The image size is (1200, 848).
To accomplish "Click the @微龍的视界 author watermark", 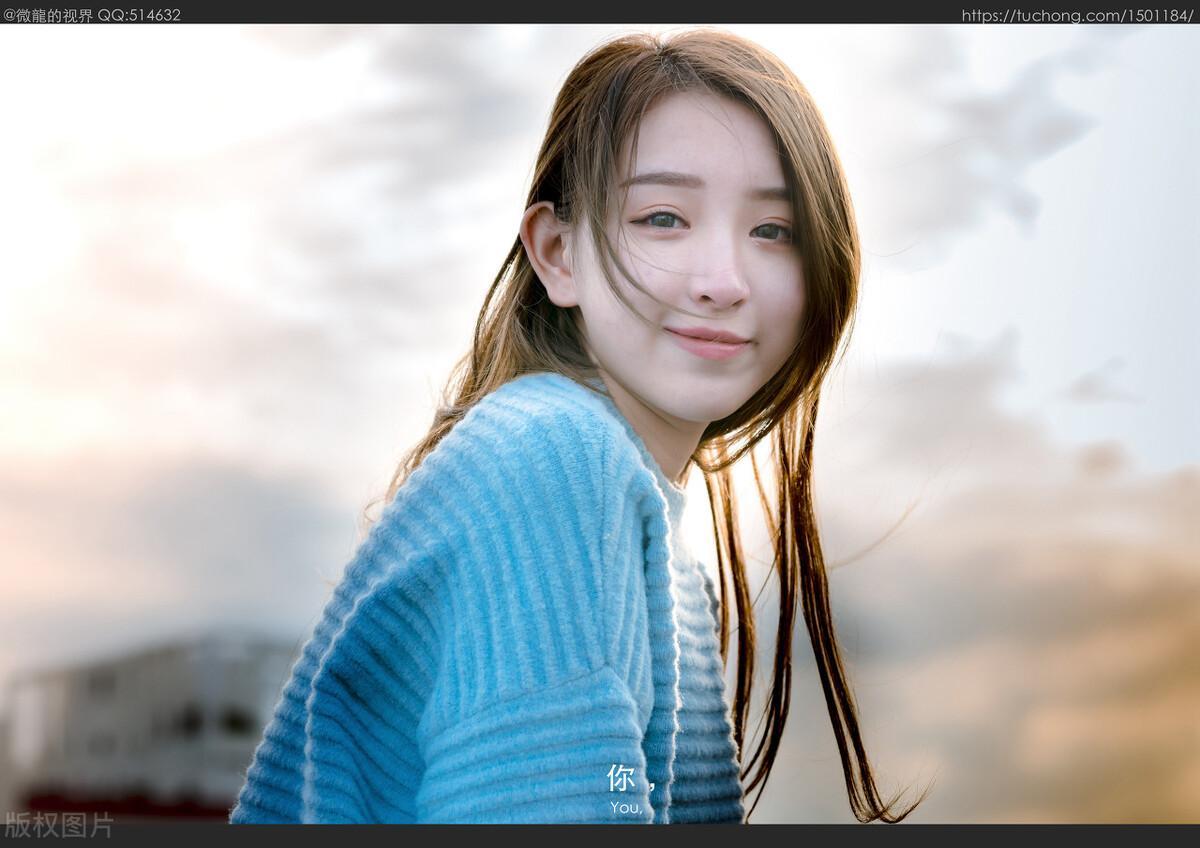I will (48, 15).
